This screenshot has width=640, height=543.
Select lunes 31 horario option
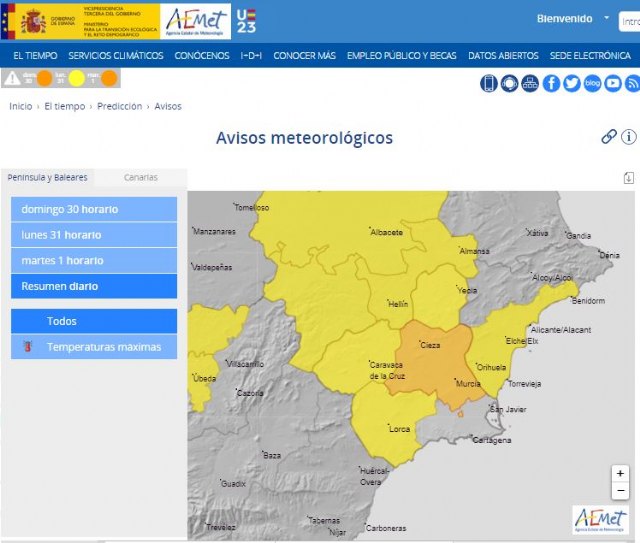pos(94,235)
